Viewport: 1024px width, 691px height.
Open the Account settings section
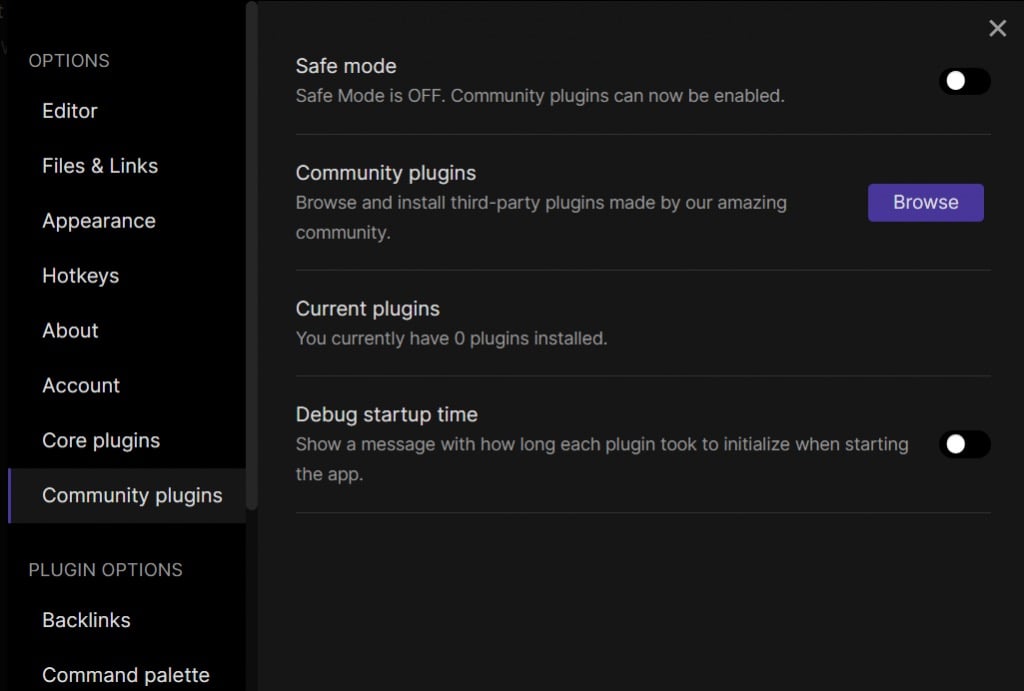click(81, 386)
